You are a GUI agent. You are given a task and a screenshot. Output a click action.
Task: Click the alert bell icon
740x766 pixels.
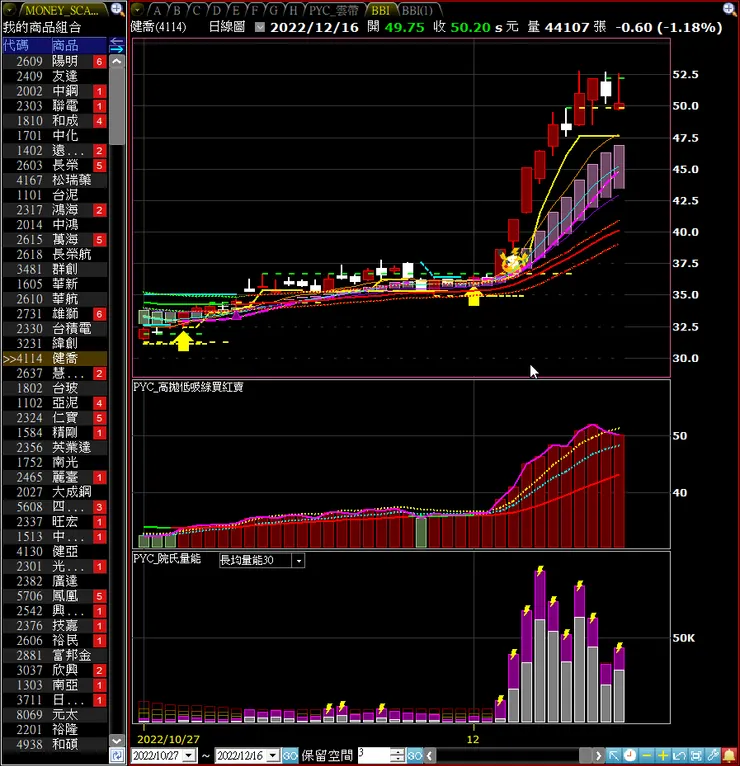(x=729, y=756)
